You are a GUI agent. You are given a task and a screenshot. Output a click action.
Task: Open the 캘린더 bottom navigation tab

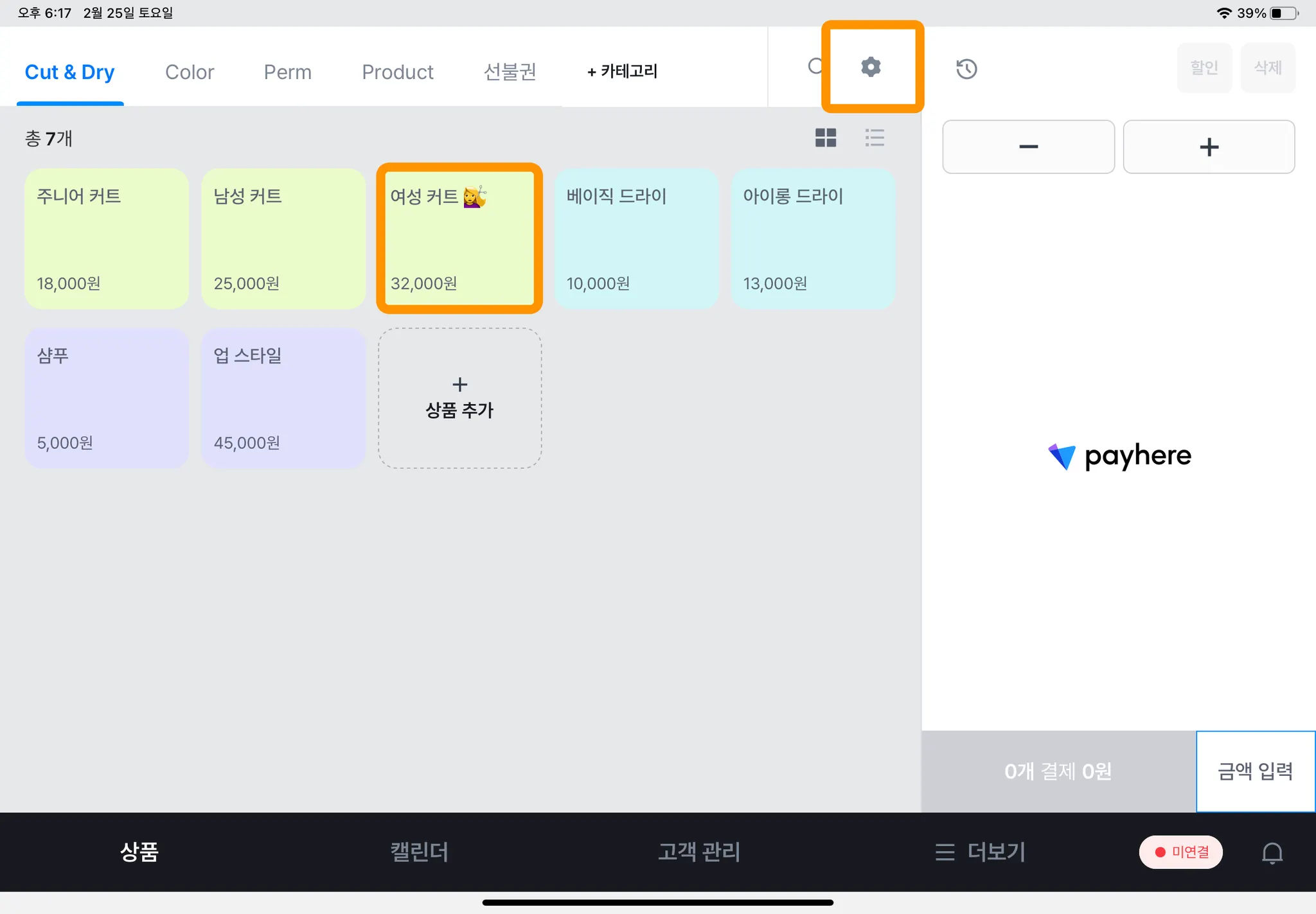pyautogui.click(x=419, y=852)
